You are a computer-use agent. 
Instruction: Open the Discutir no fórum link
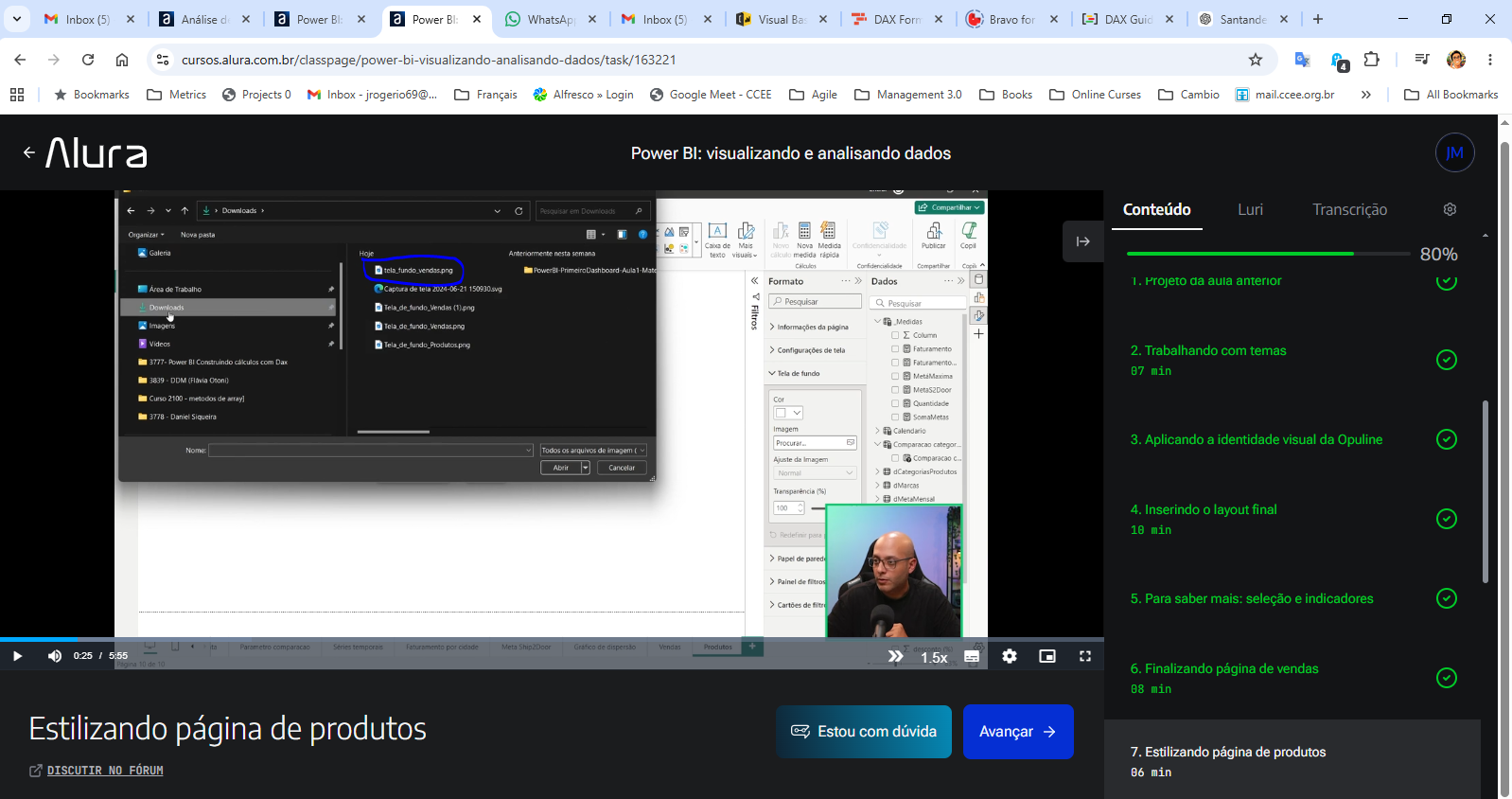click(x=105, y=771)
